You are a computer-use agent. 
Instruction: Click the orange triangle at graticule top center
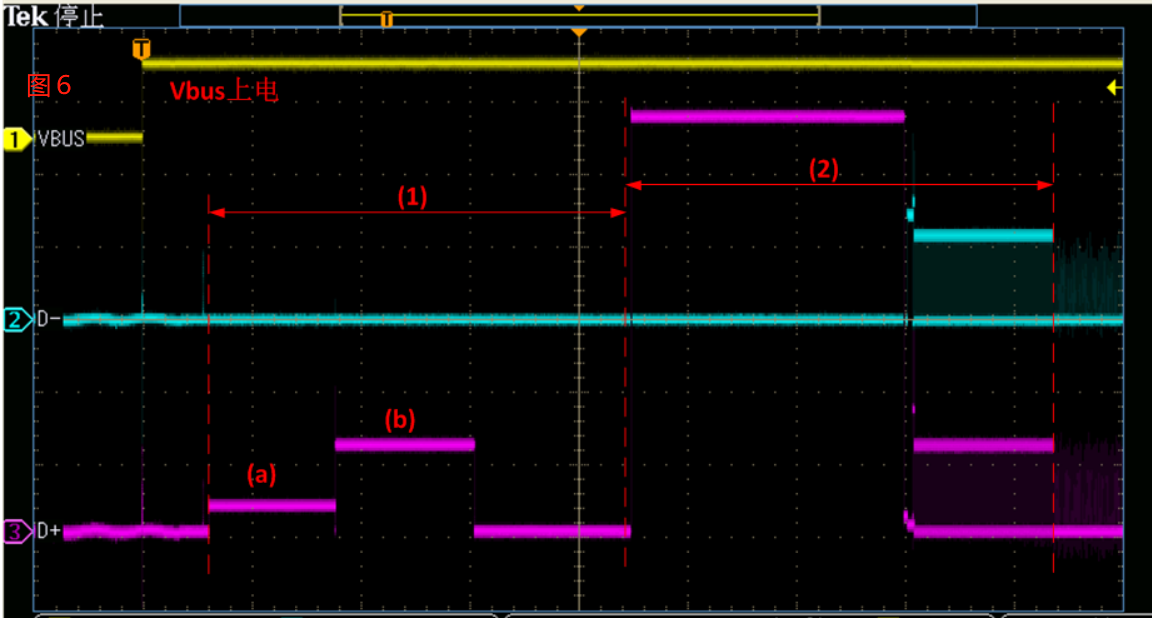(578, 34)
